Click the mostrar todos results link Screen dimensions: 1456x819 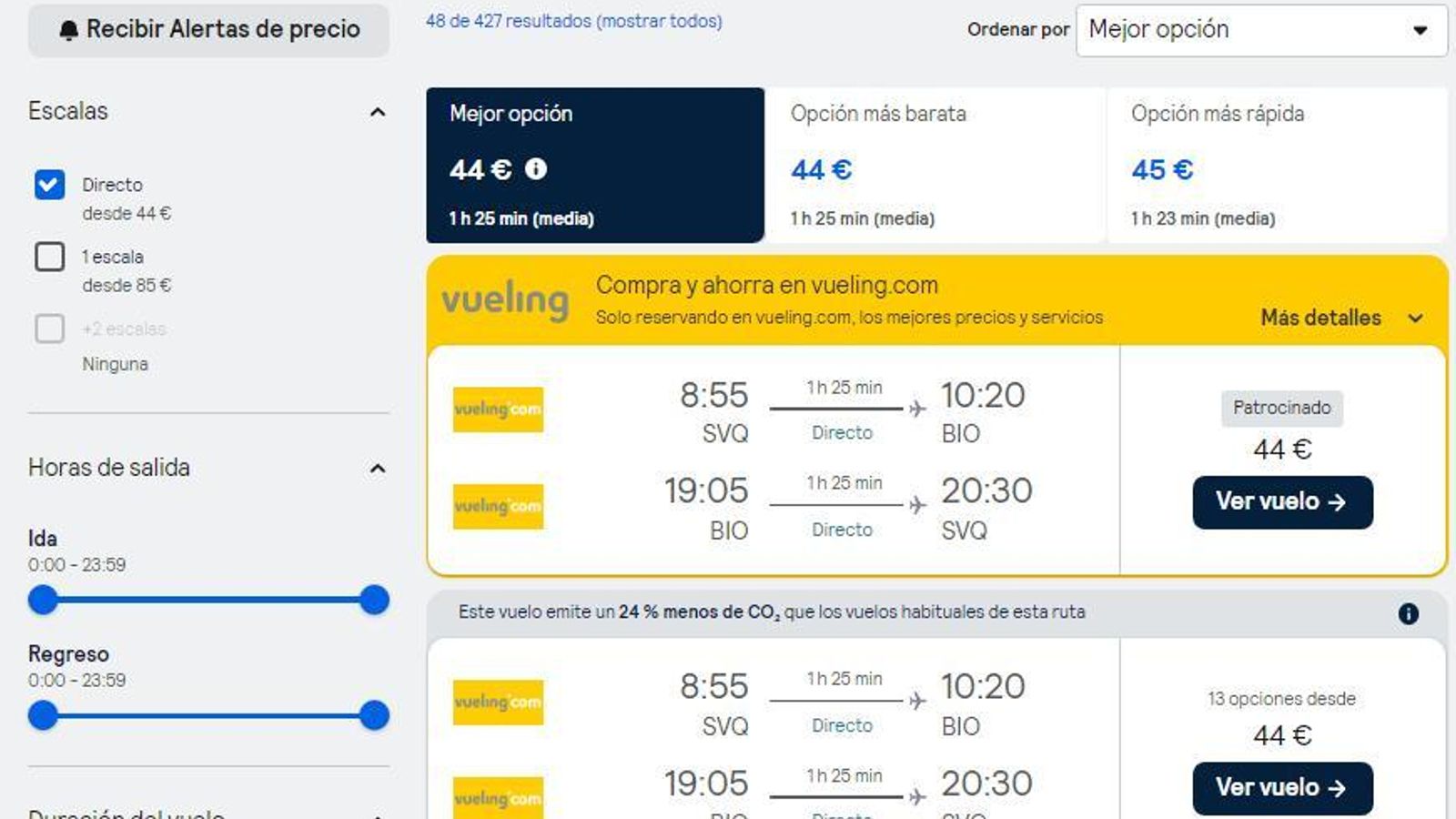coord(659,21)
